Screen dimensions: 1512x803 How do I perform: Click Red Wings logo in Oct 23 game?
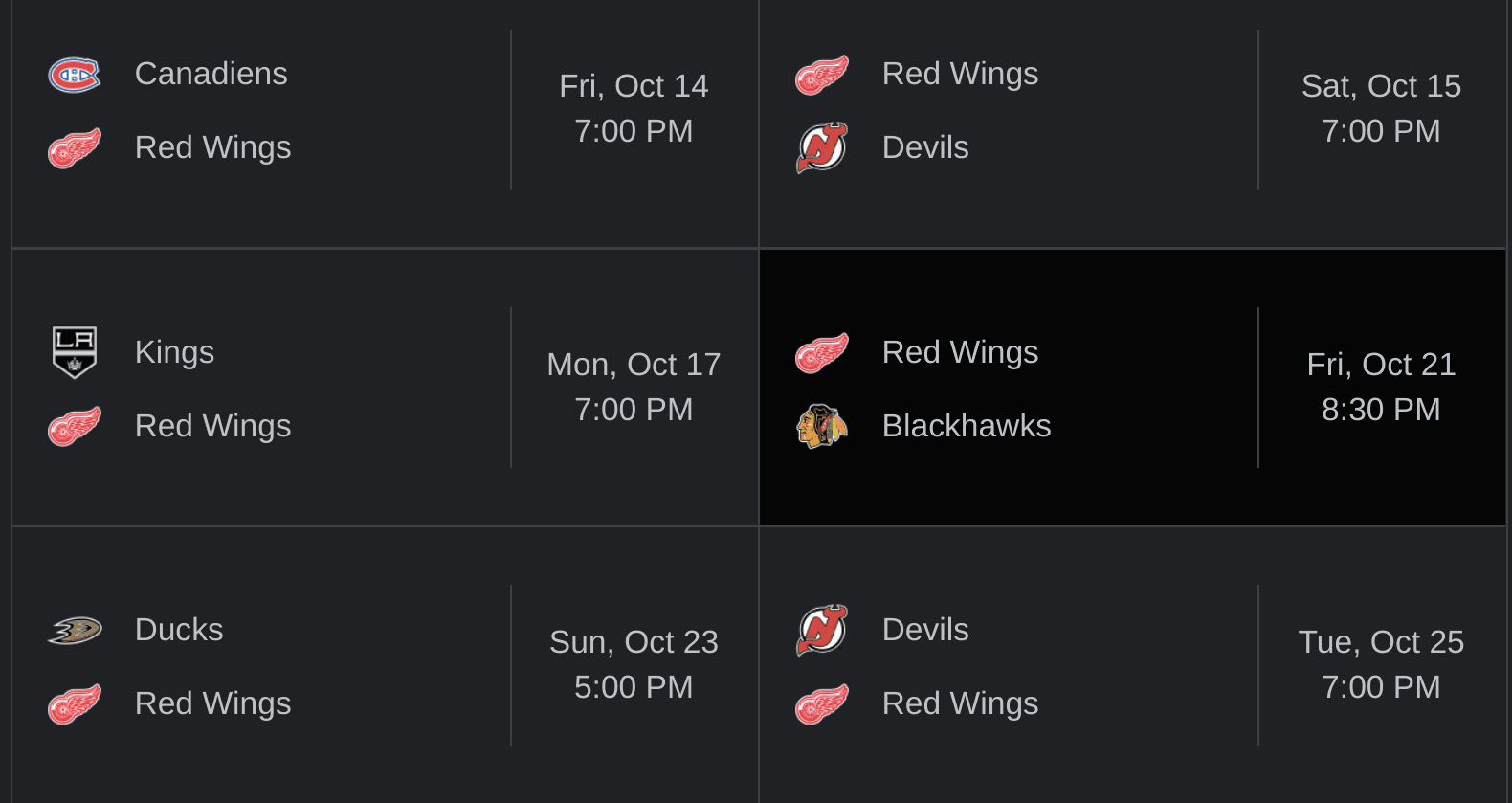click(x=75, y=704)
